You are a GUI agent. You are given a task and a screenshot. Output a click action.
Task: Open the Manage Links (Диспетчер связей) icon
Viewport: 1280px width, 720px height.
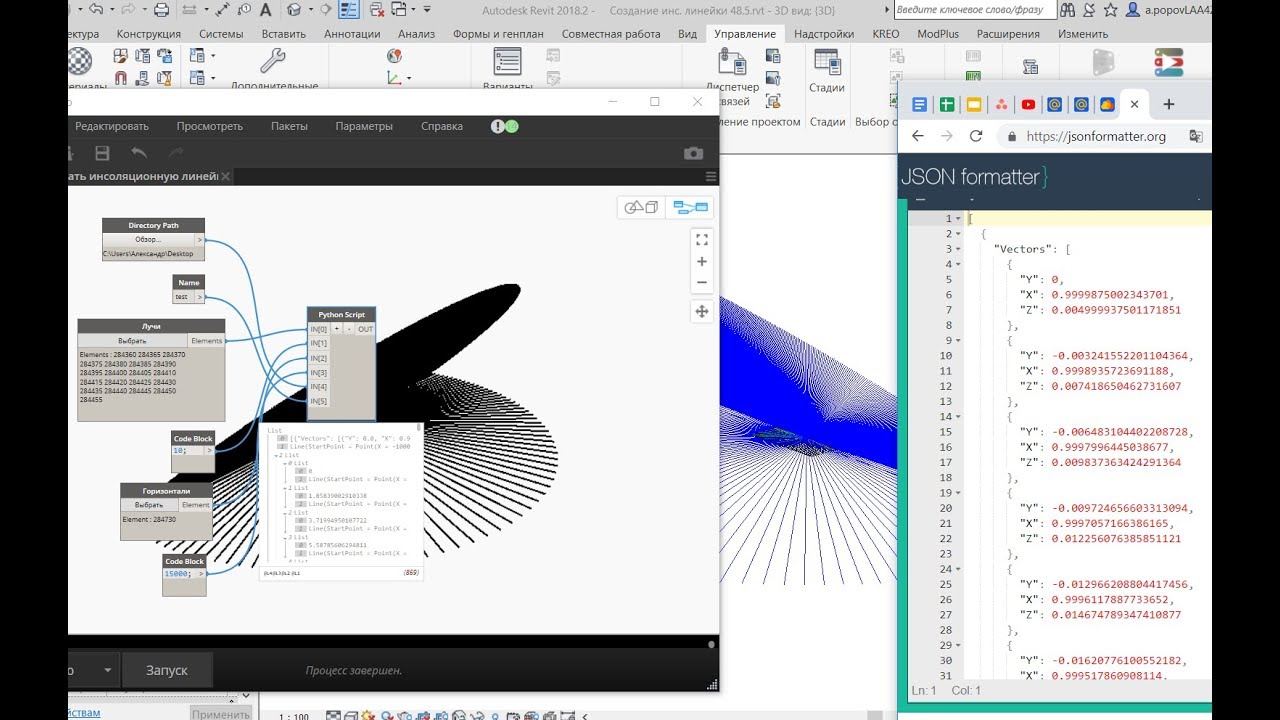(x=733, y=62)
